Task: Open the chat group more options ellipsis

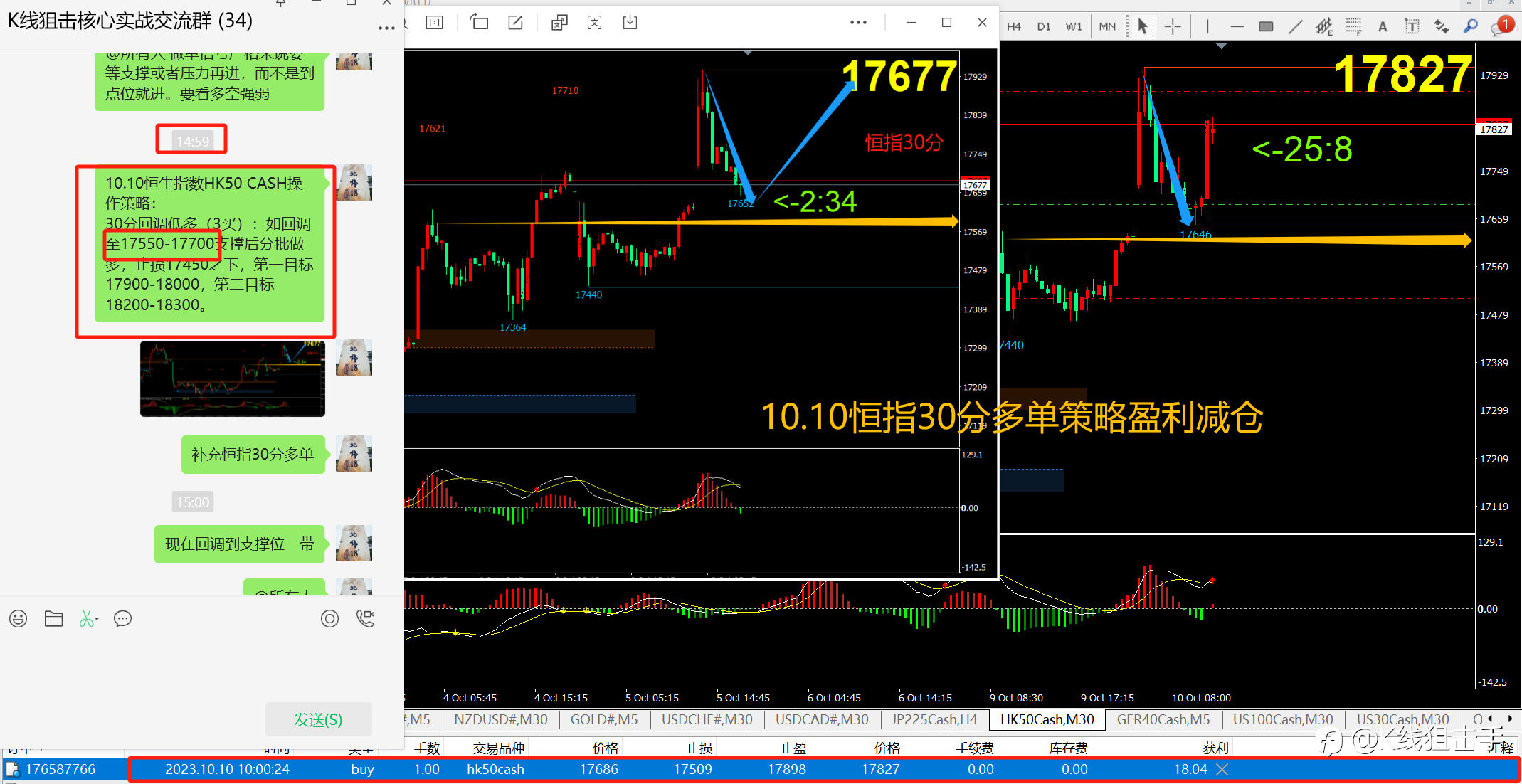Action: pyautogui.click(x=386, y=28)
